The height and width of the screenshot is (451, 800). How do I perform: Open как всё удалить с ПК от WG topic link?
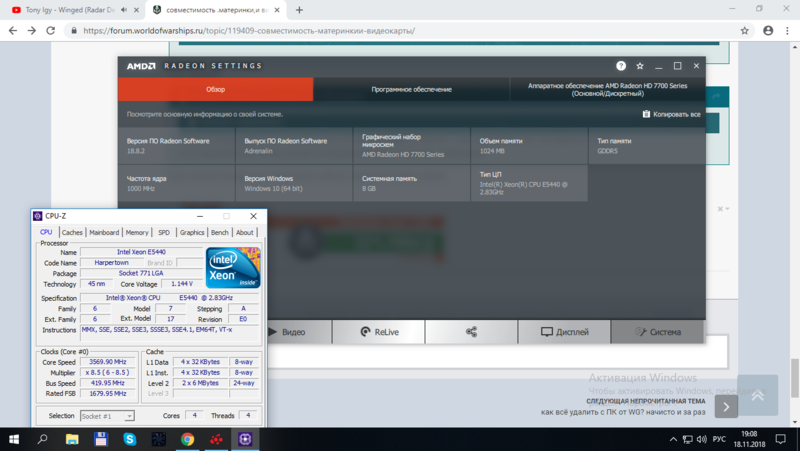click(x=623, y=412)
